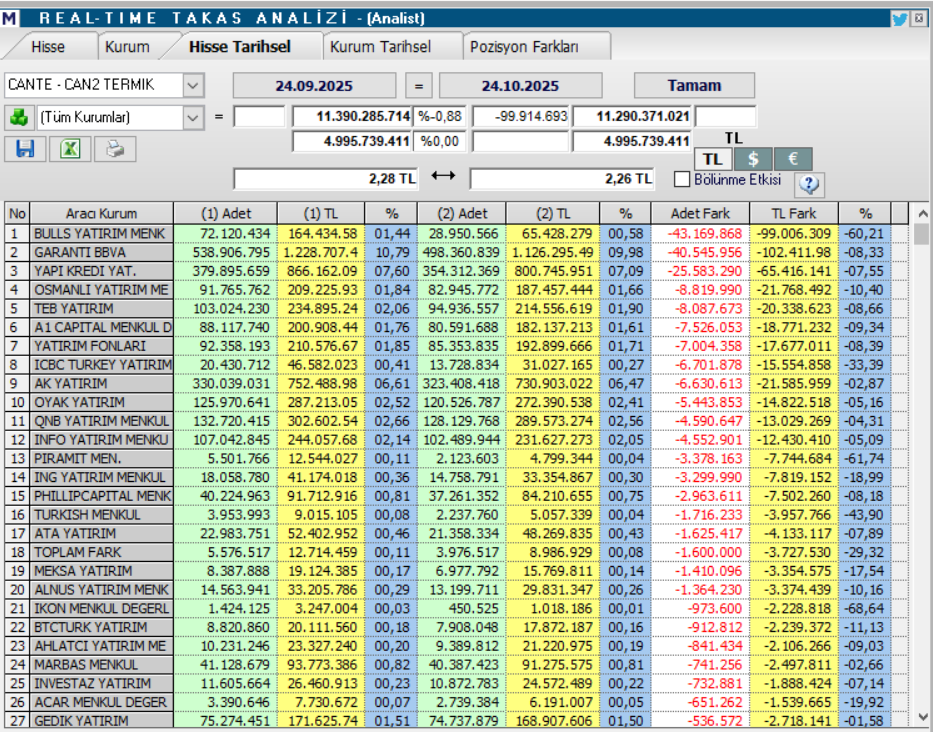Switch currency to euro

coord(793,159)
